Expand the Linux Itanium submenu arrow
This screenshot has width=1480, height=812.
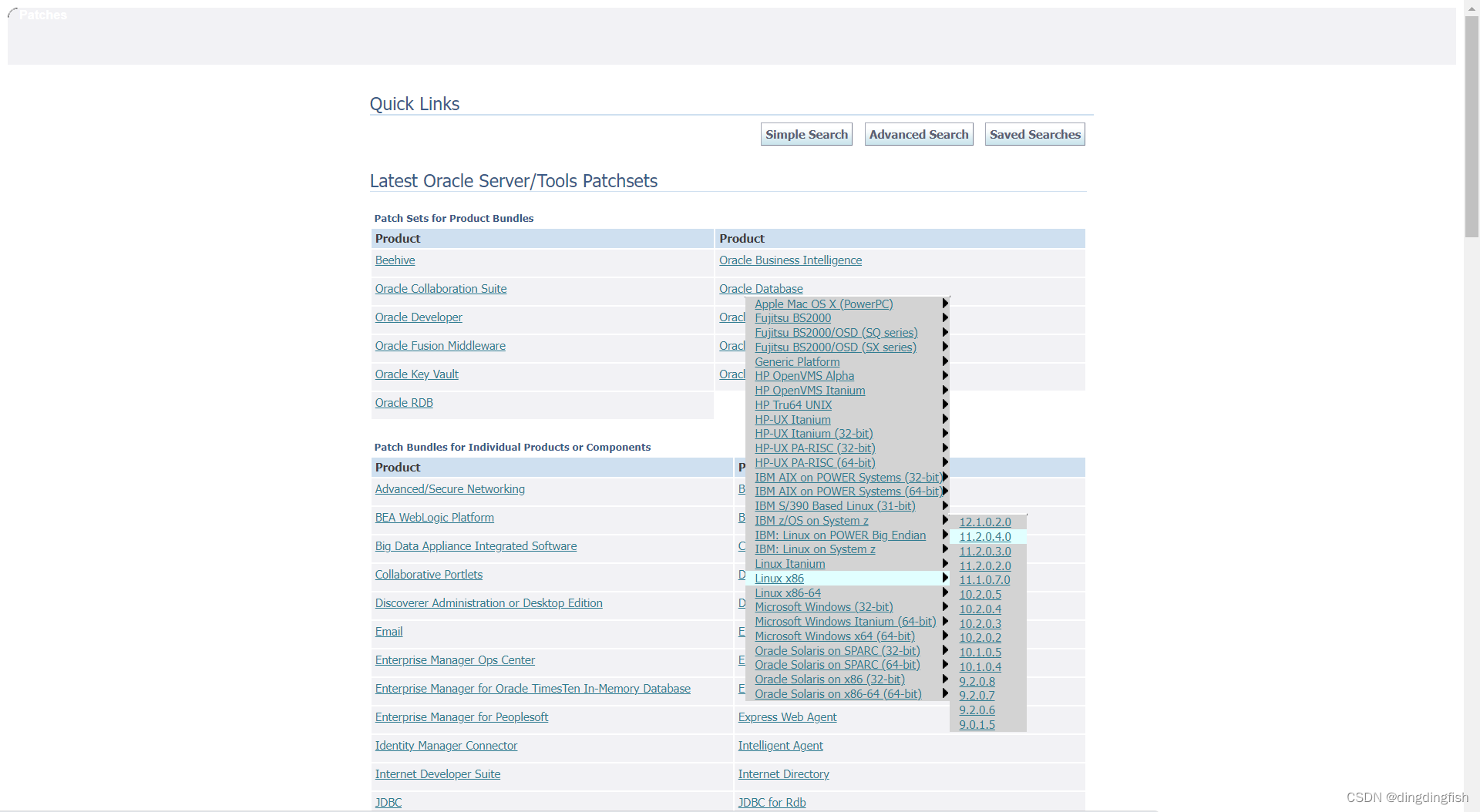945,564
